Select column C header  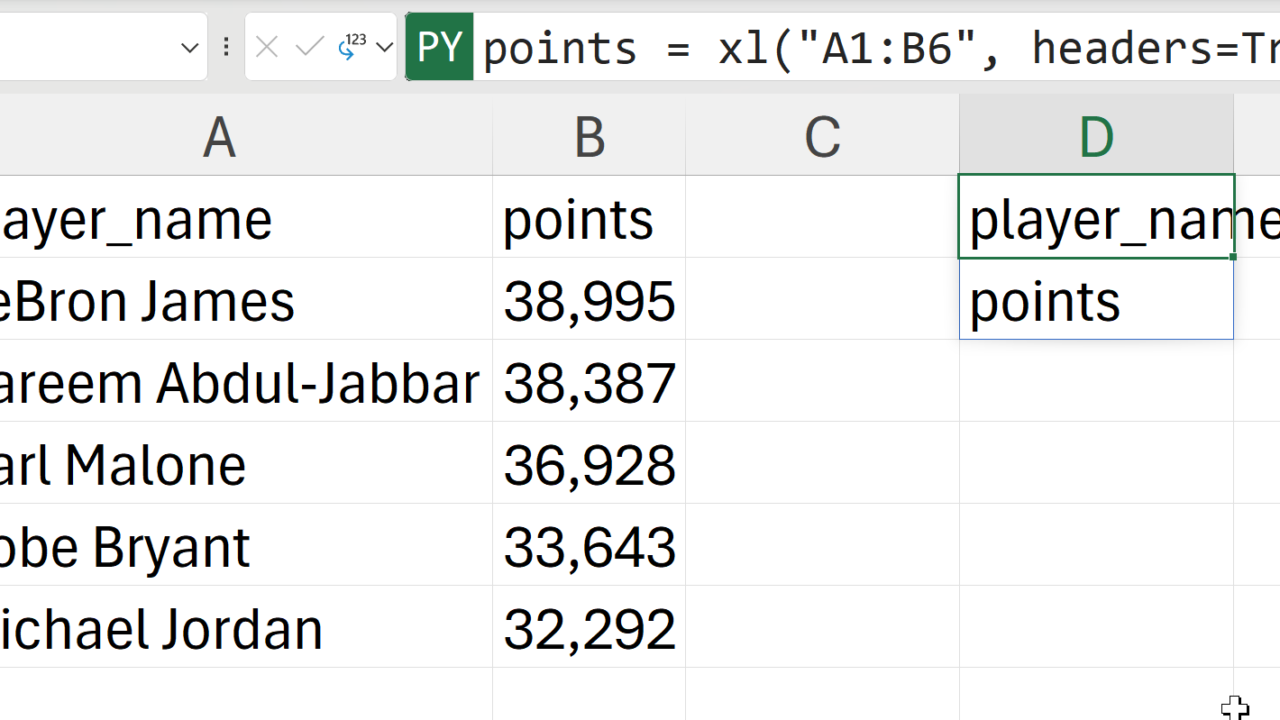click(822, 136)
